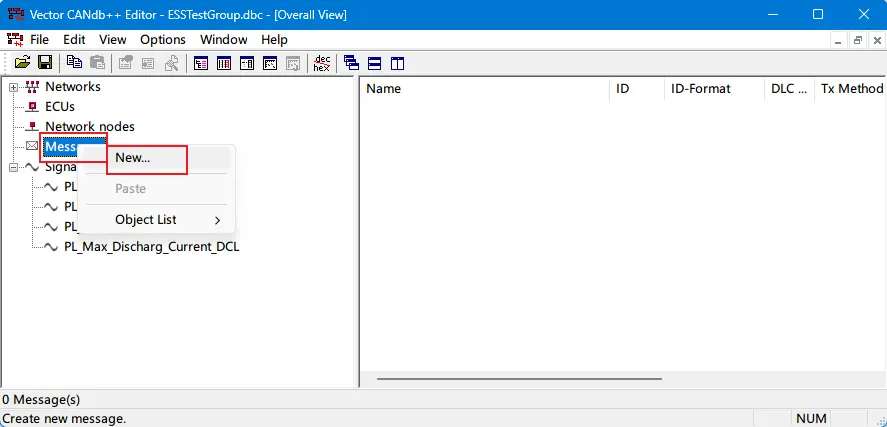
Task: Click the Open file toolbar icon
Action: click(x=22, y=63)
